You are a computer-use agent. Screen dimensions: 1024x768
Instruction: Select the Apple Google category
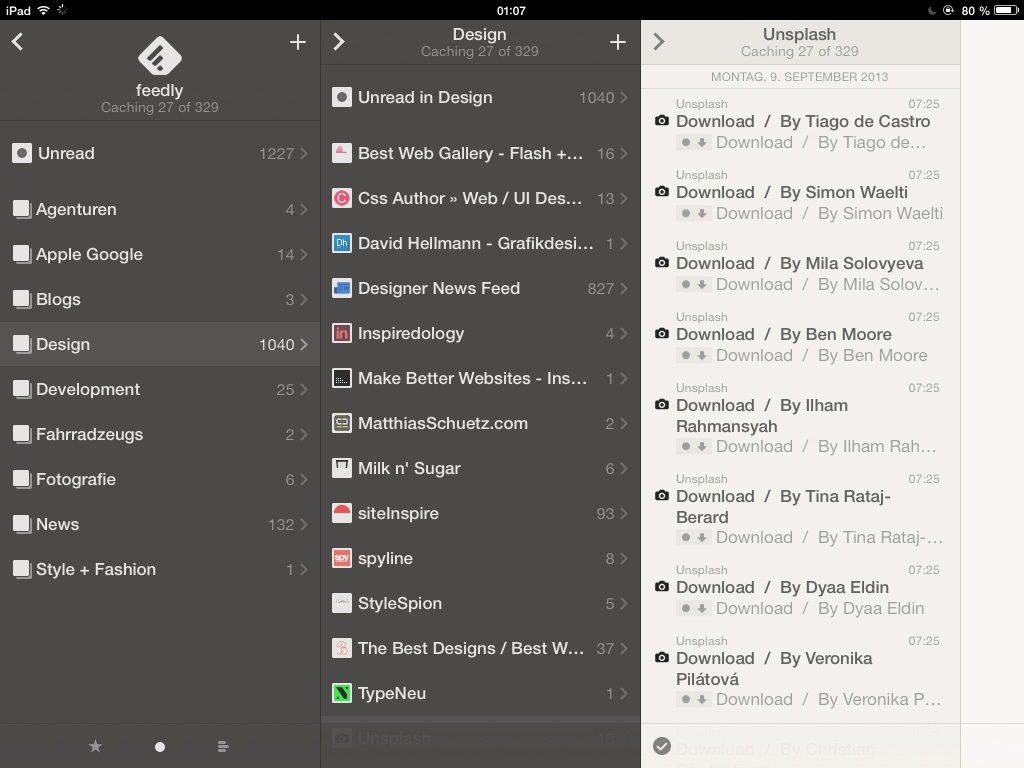pyautogui.click(x=160, y=254)
